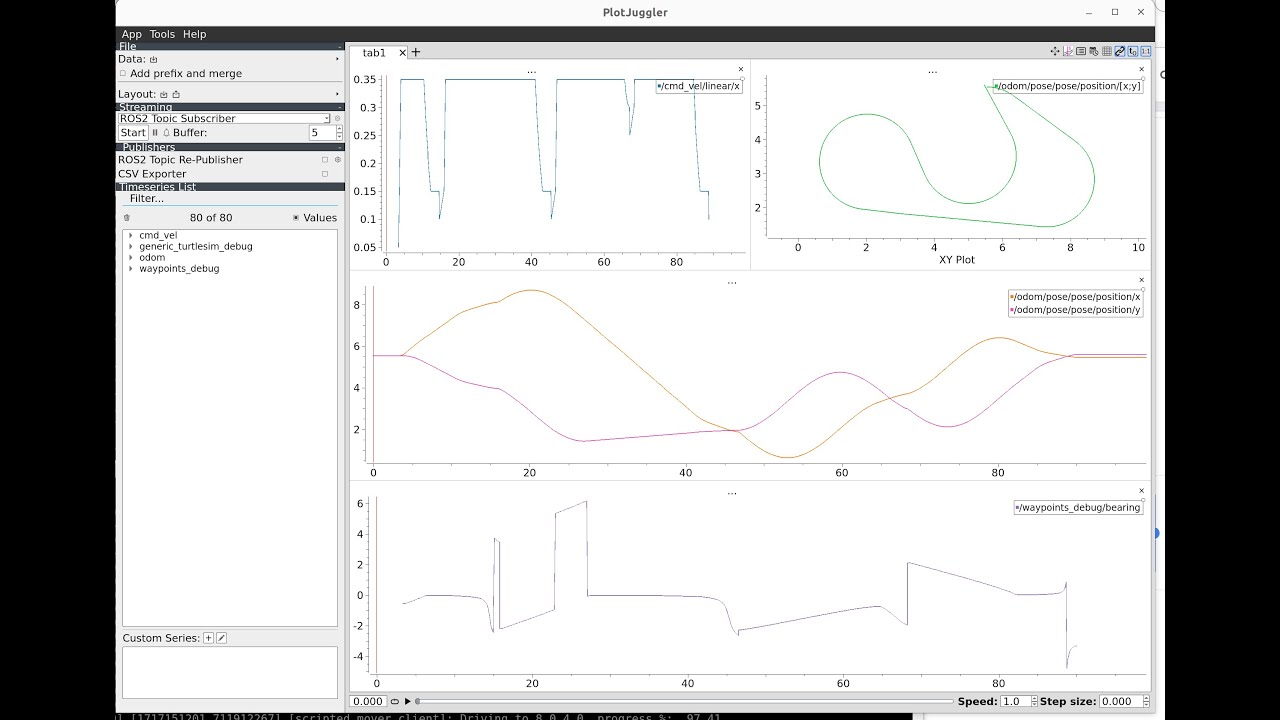Open the App menu

tap(131, 34)
